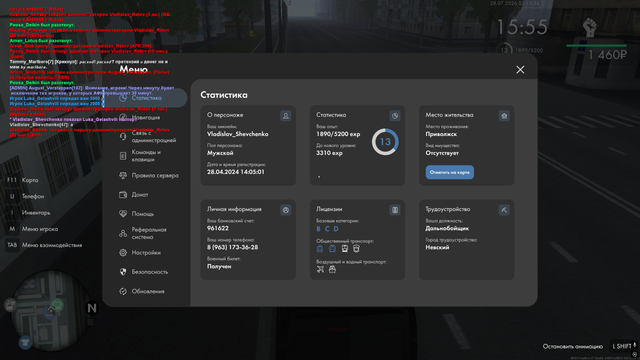Click the wallet icon beside Донат
This screenshot has height=360, width=640.
coord(123,195)
